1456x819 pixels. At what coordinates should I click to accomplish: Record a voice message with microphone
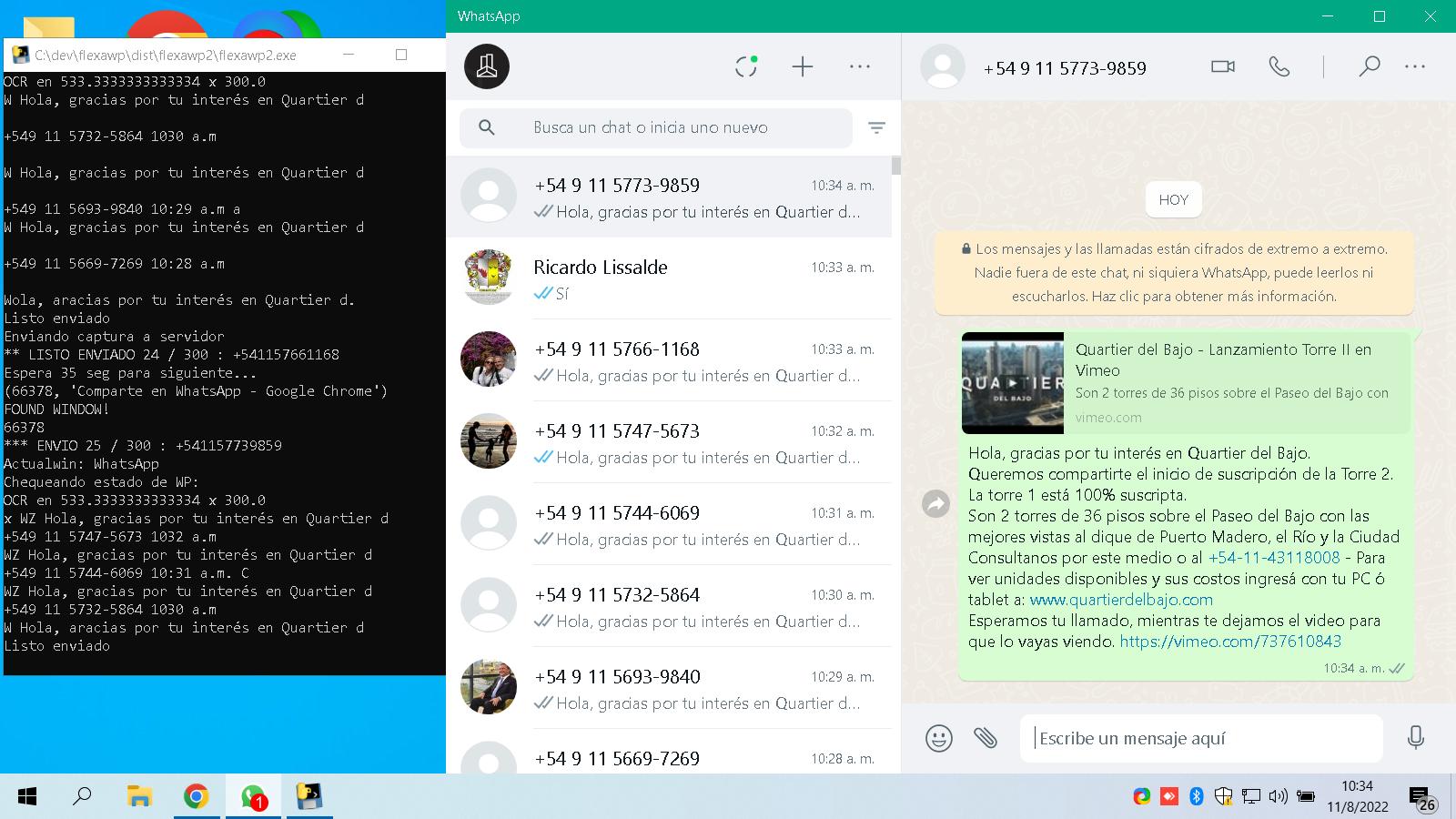point(1415,737)
